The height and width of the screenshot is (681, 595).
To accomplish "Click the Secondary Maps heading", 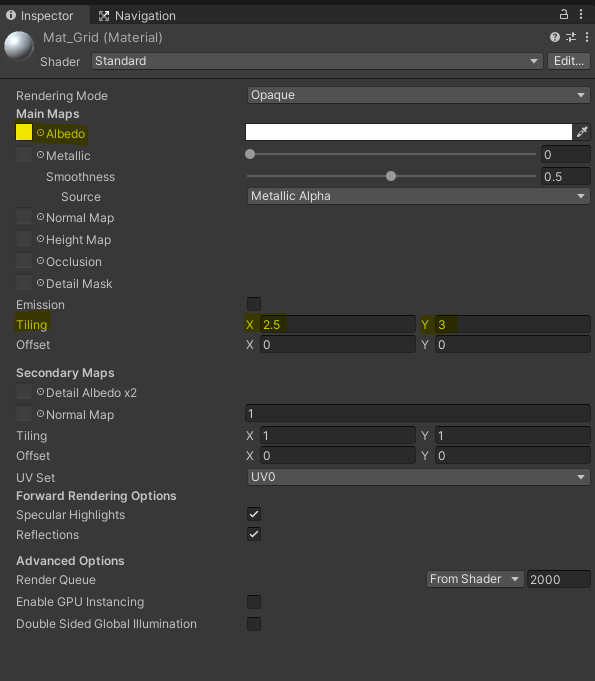I will 65,373.
